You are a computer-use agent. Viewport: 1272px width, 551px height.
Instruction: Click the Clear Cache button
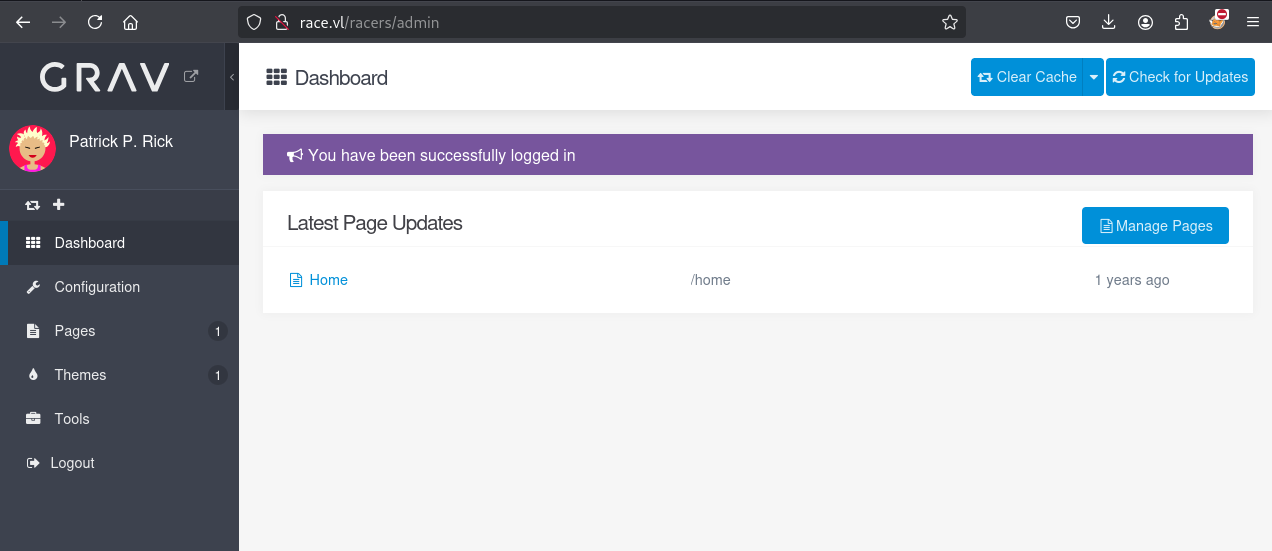click(x=1026, y=77)
